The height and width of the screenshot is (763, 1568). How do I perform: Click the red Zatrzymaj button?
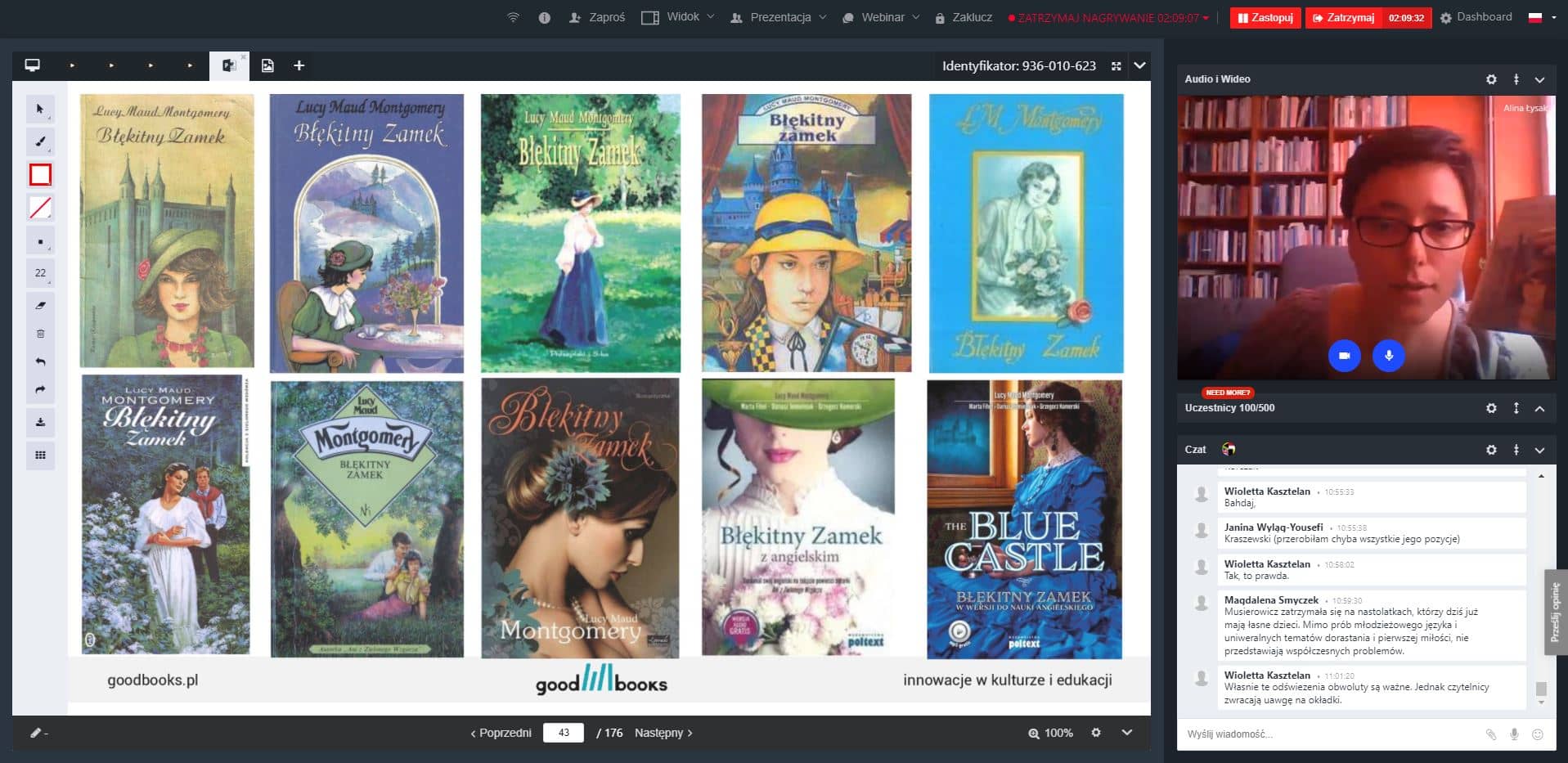[1343, 17]
